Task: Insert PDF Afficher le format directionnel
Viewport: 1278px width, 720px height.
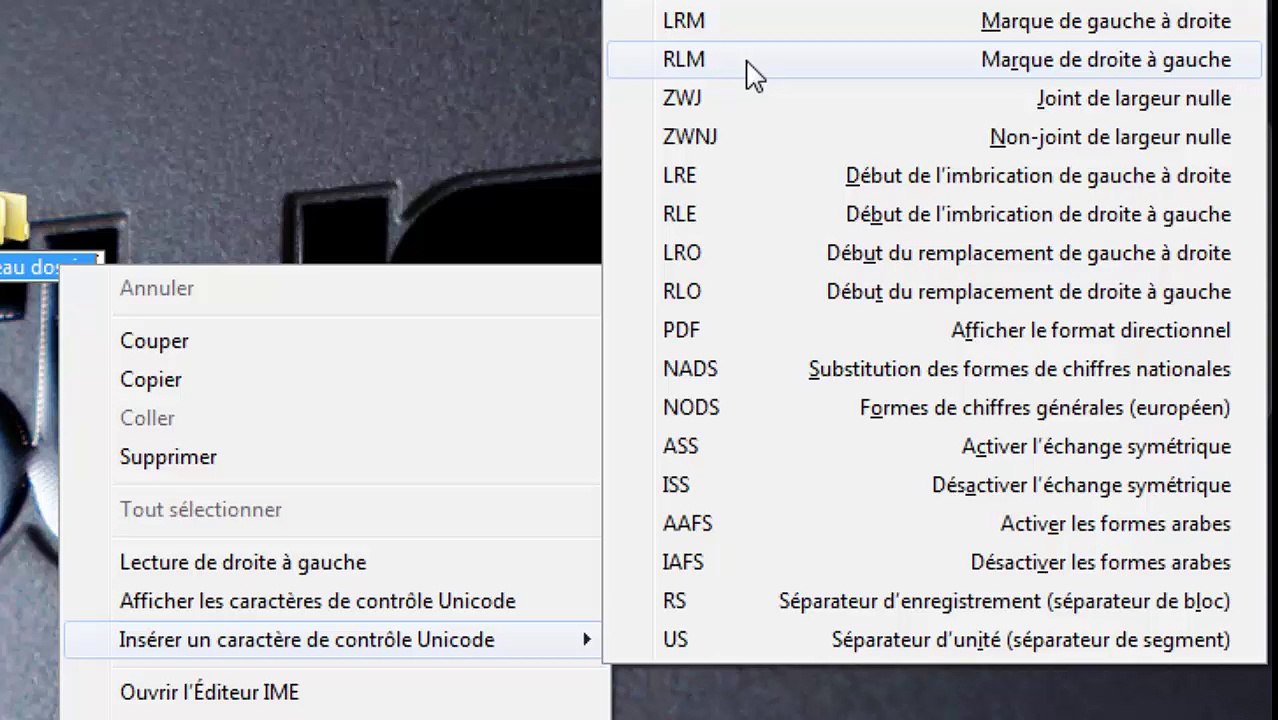Action: tap(934, 331)
